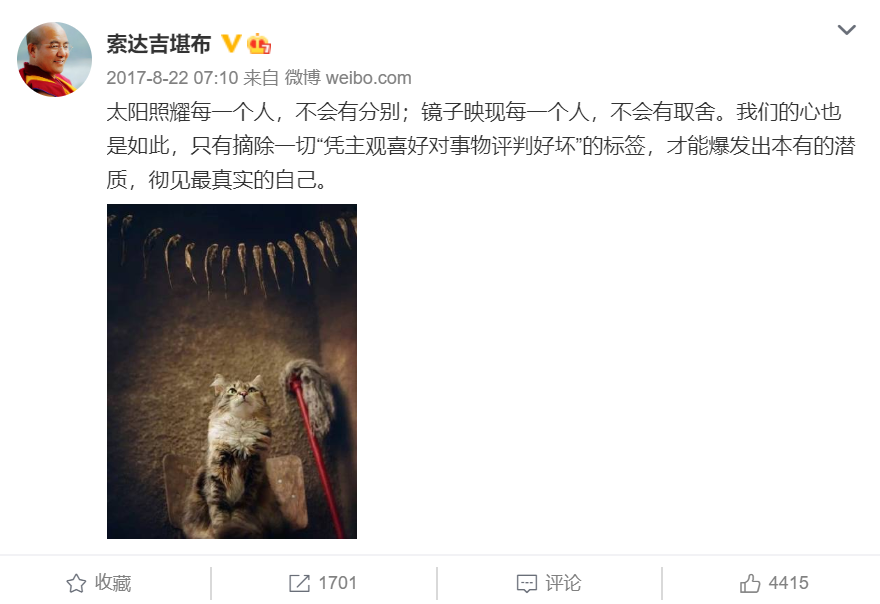Open reposts via the 1701 count
The height and width of the screenshot is (604, 880).
tap(338, 583)
